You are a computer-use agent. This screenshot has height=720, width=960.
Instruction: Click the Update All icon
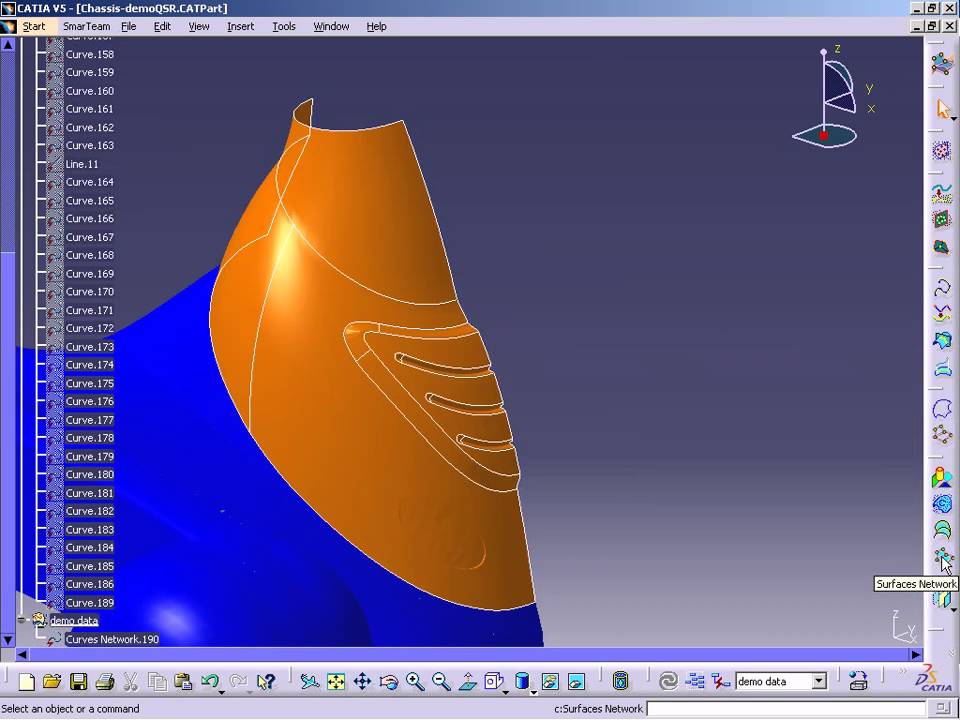[x=668, y=681]
